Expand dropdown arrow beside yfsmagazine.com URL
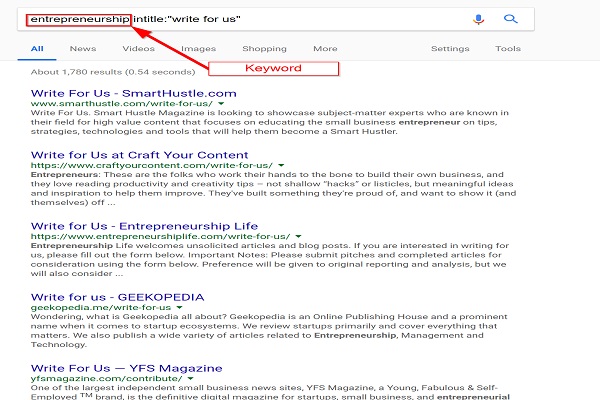The width and height of the screenshot is (600, 400). coord(191,379)
